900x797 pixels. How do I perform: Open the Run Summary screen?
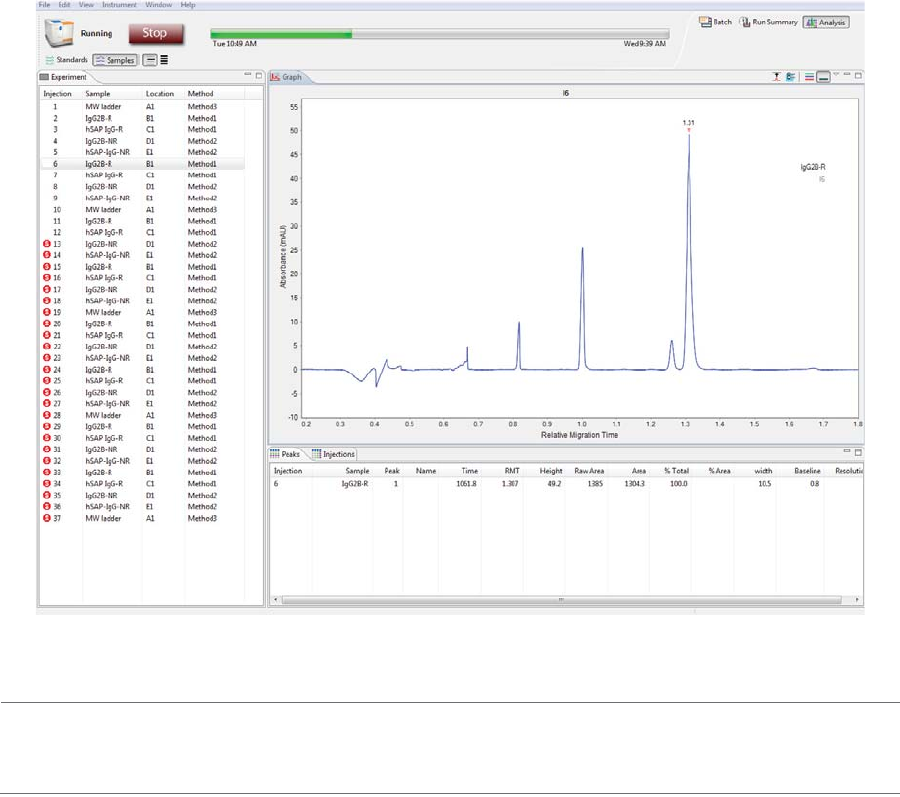pos(769,22)
